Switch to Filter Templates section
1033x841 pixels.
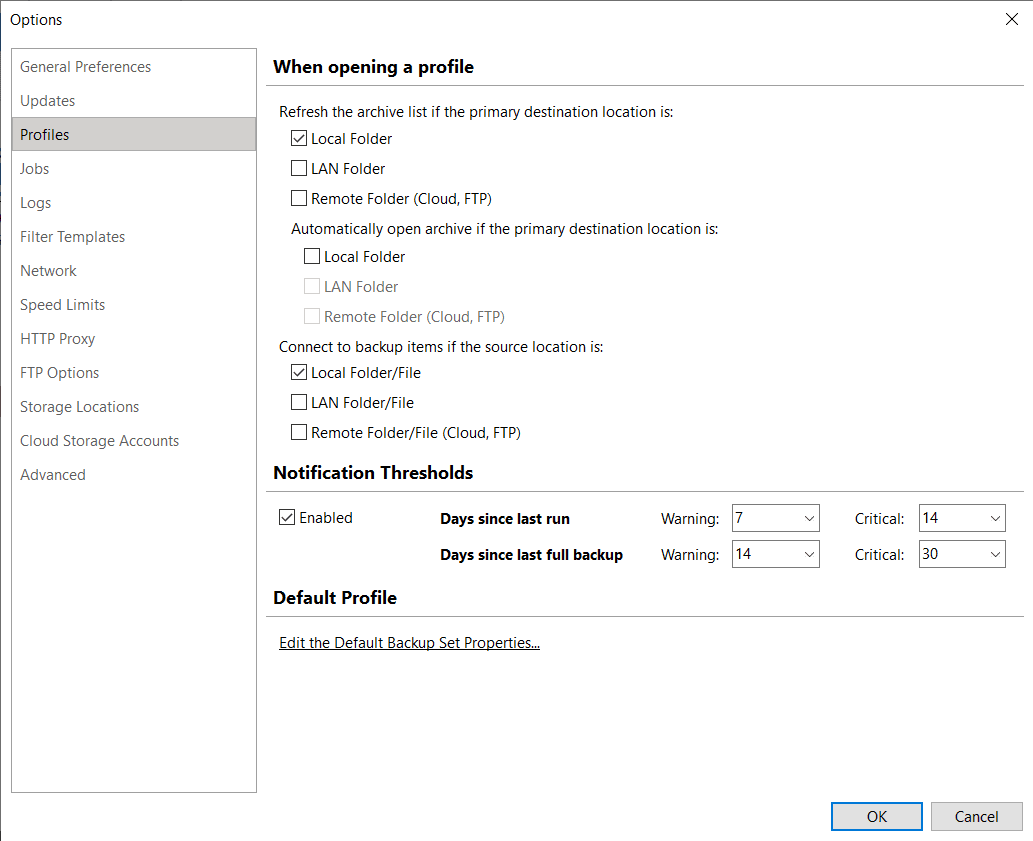(73, 237)
